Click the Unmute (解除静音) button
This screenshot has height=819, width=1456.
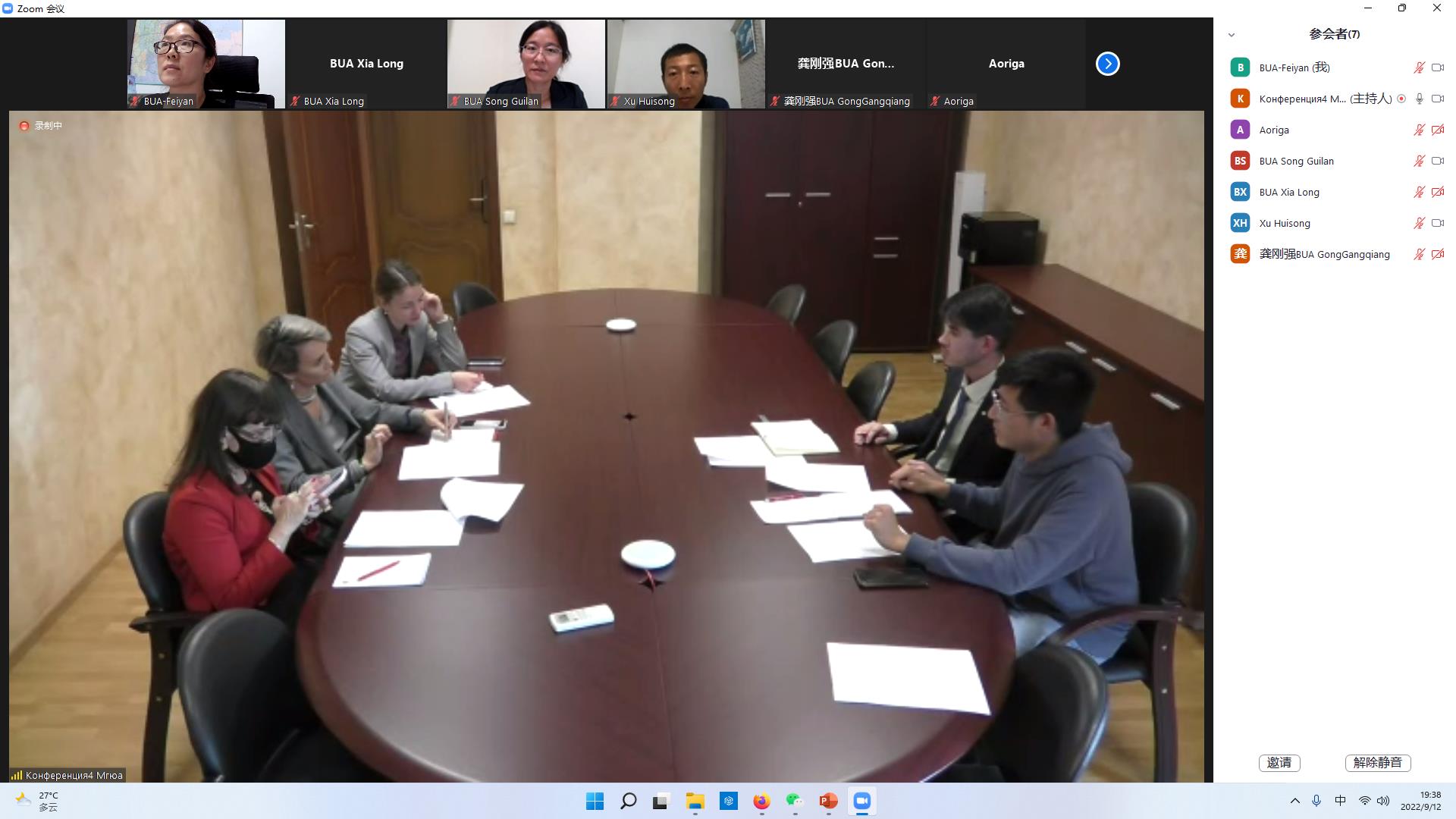pyautogui.click(x=1377, y=763)
